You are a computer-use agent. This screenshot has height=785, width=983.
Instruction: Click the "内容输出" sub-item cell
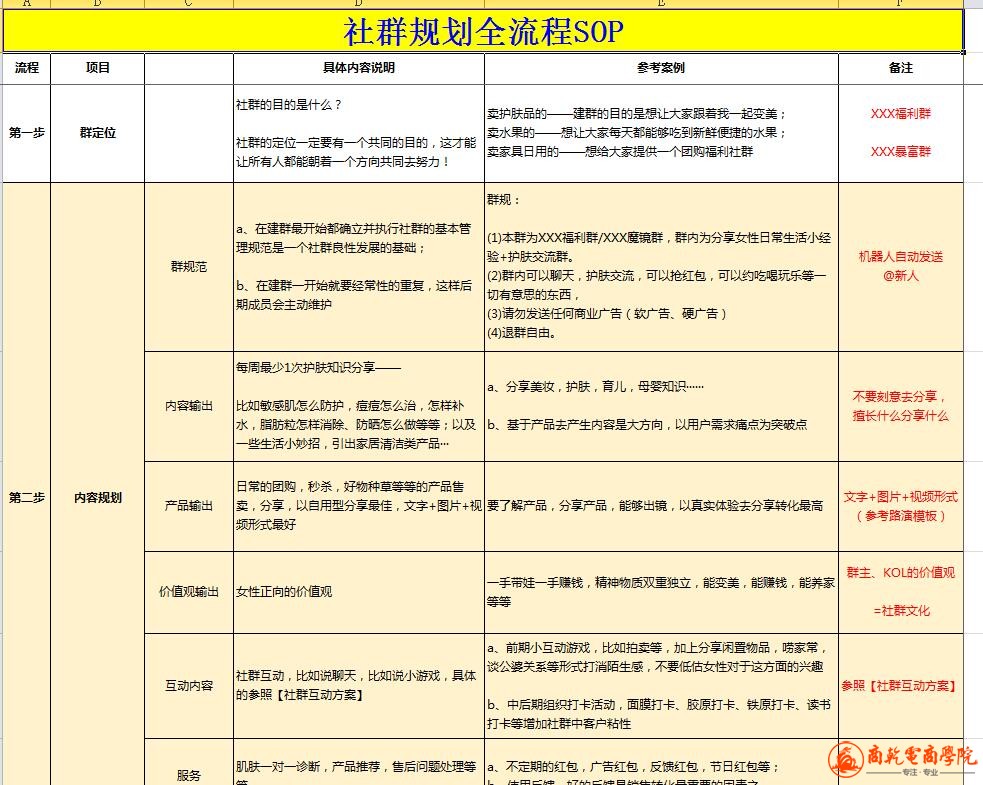pyautogui.click(x=189, y=406)
